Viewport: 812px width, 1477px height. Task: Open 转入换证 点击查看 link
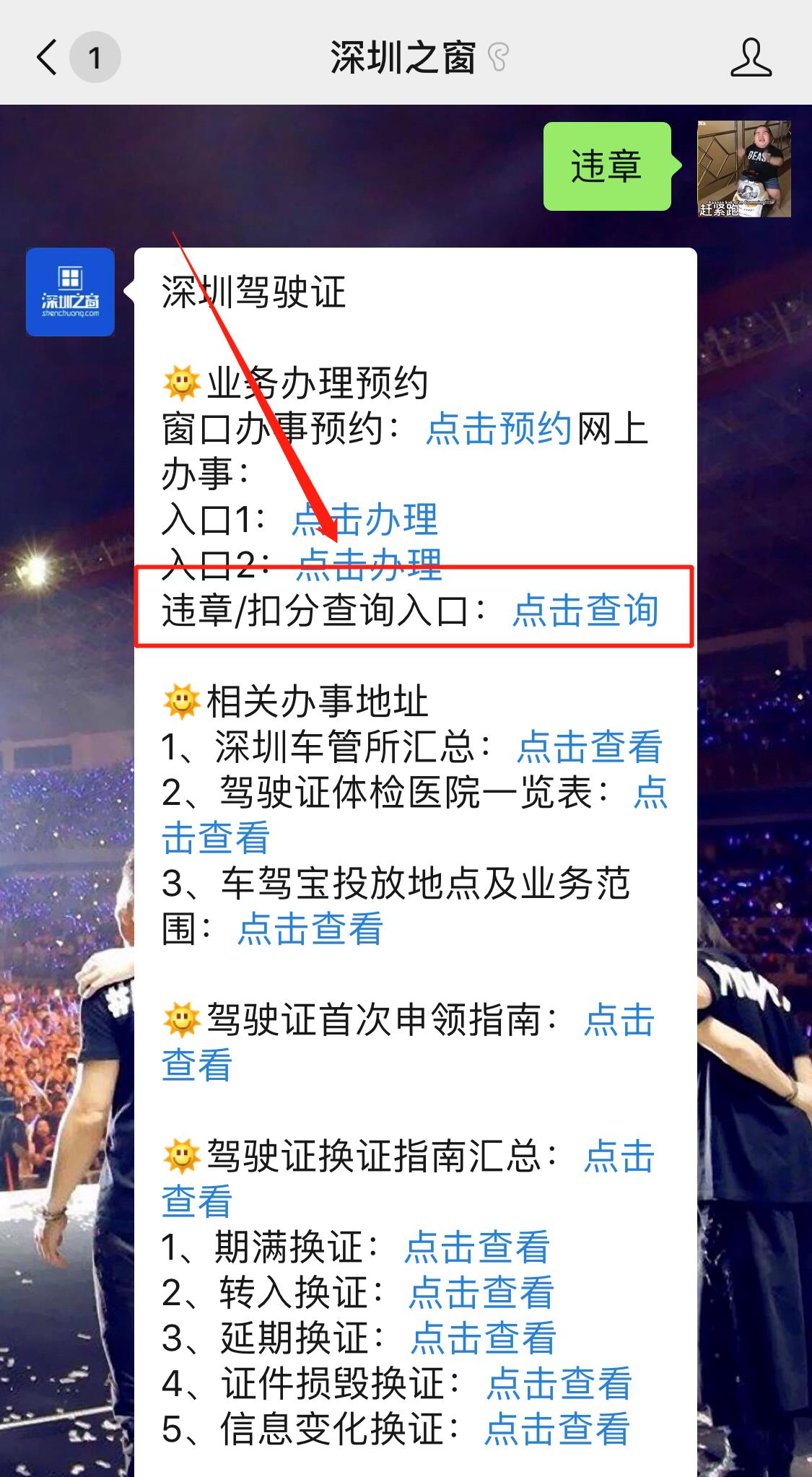pyautogui.click(x=481, y=1292)
